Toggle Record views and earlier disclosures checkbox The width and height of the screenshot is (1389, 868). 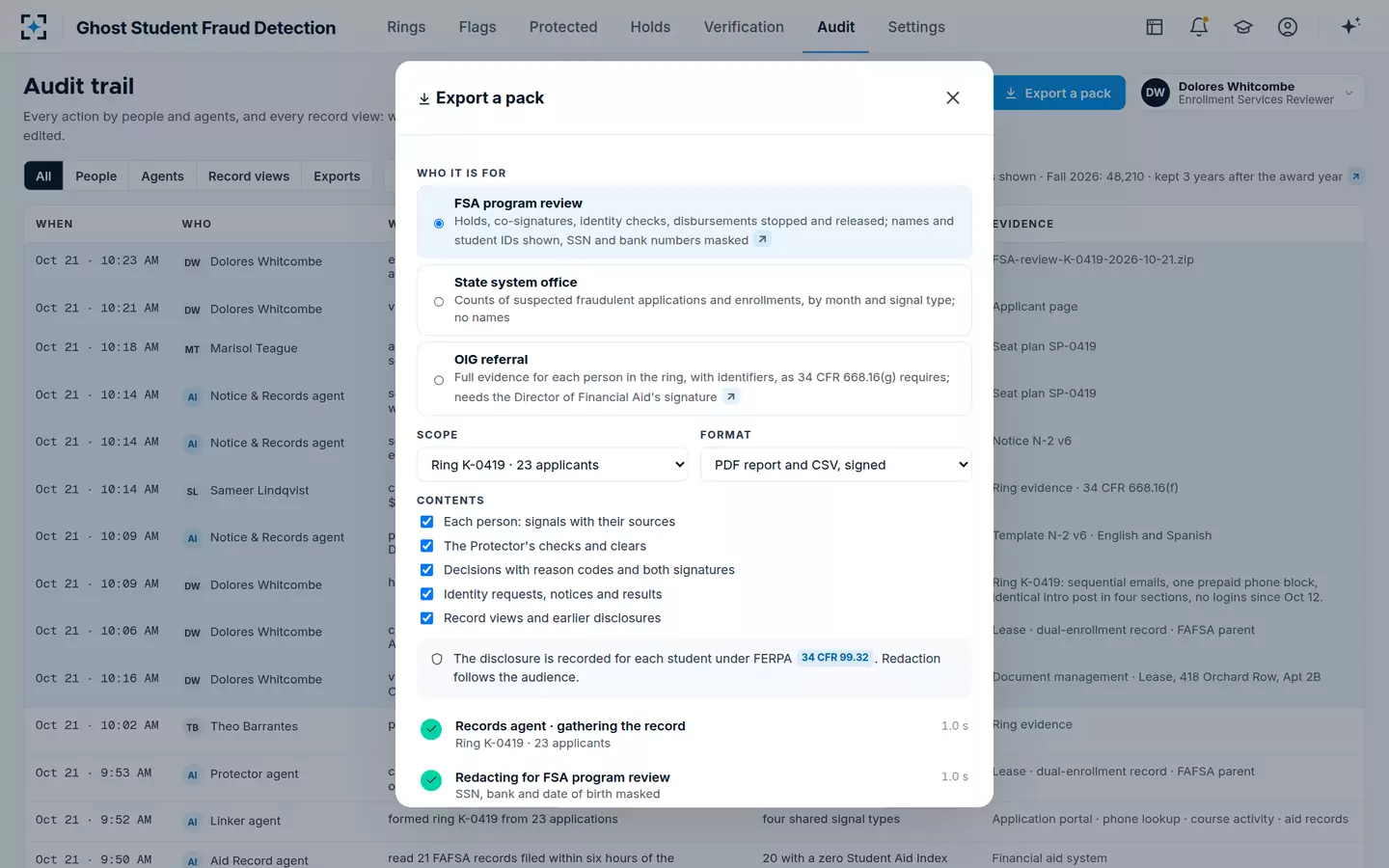[x=426, y=618]
